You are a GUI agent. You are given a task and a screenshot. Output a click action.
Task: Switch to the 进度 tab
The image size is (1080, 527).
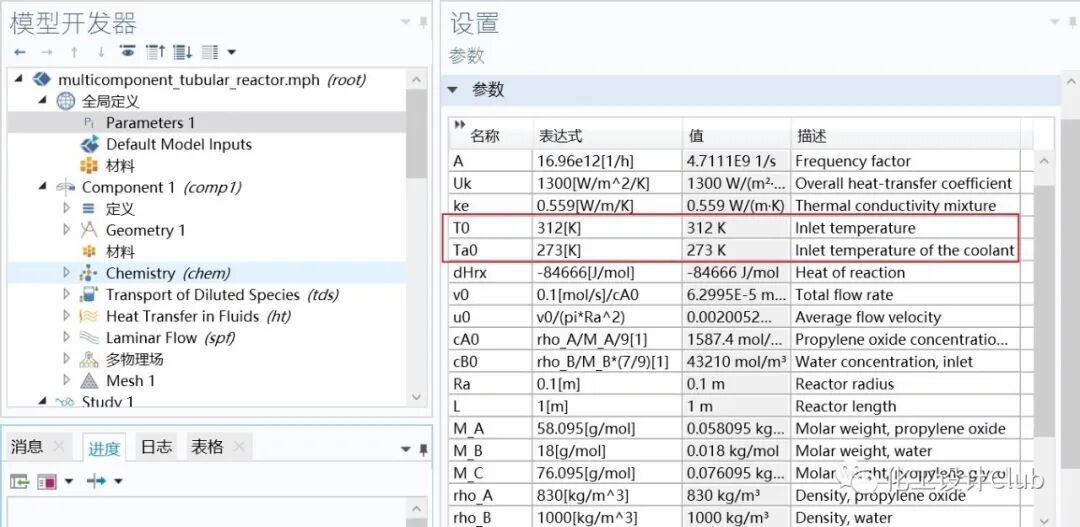click(x=104, y=448)
